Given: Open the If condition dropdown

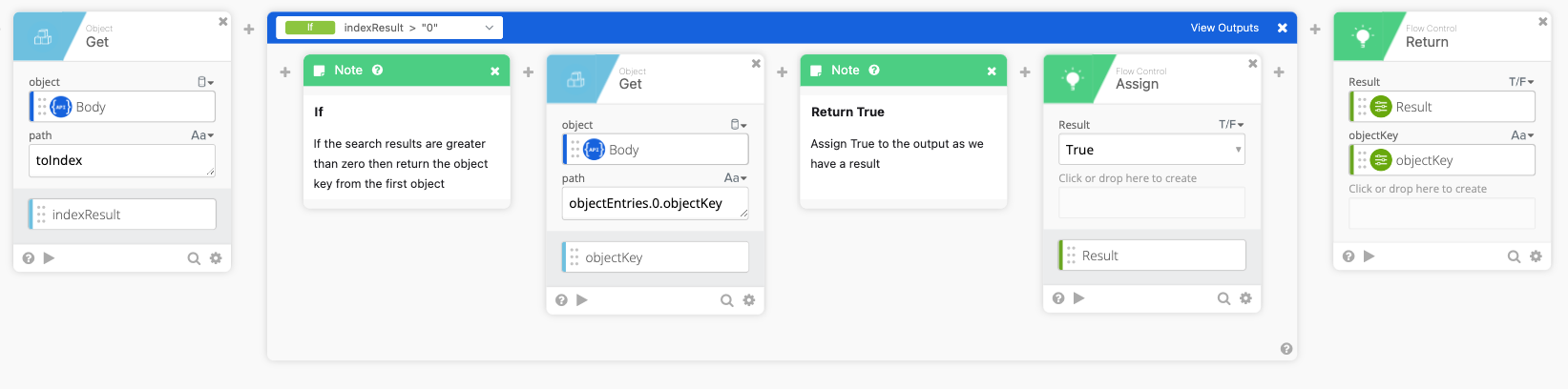Looking at the screenshot, I should 489,28.
